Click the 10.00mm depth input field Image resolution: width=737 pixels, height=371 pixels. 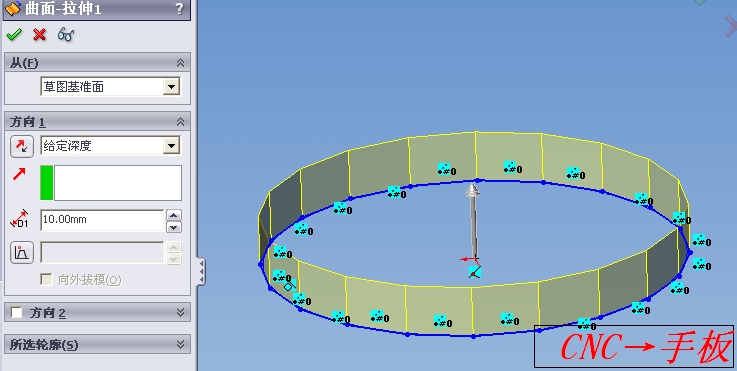[102, 220]
